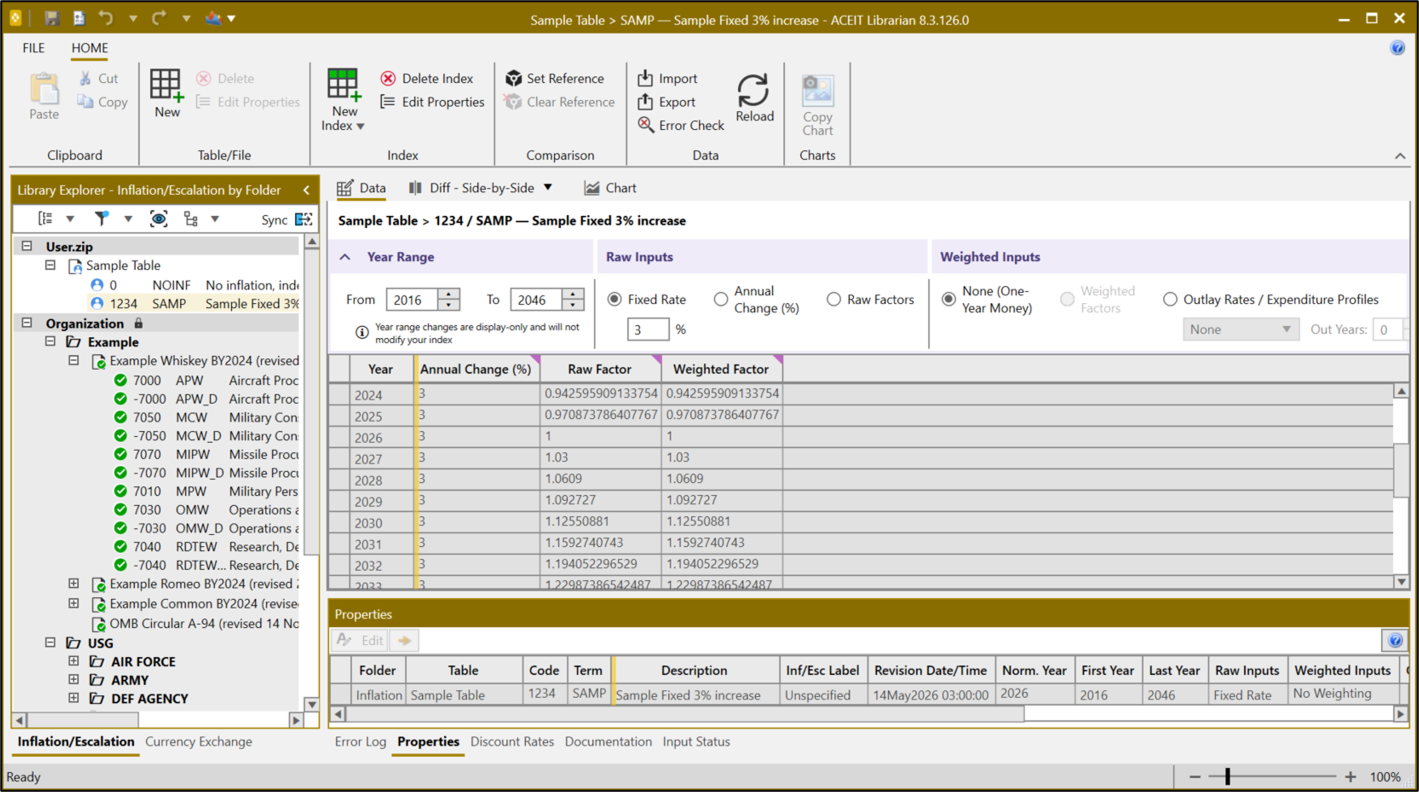Select OMB Circular A-94 in tree

pos(194,623)
